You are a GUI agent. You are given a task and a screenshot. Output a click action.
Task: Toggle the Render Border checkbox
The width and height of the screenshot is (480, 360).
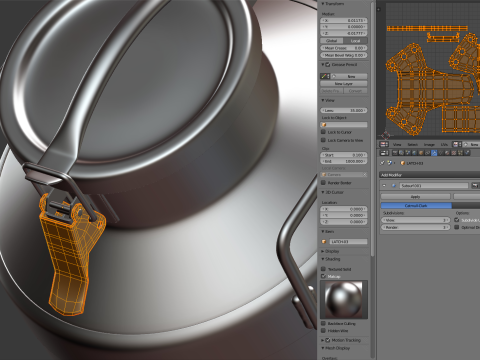pyautogui.click(x=323, y=183)
